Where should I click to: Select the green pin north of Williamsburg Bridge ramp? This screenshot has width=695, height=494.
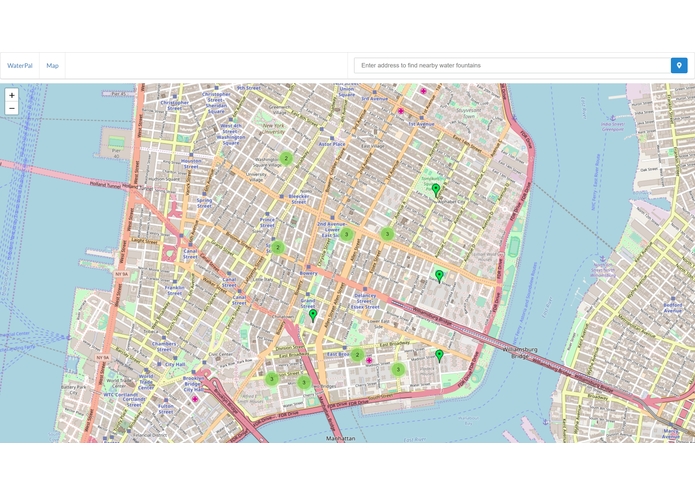[x=439, y=276]
